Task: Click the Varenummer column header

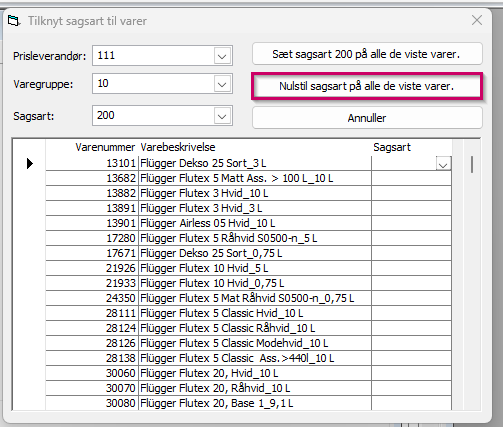Action: [105, 147]
